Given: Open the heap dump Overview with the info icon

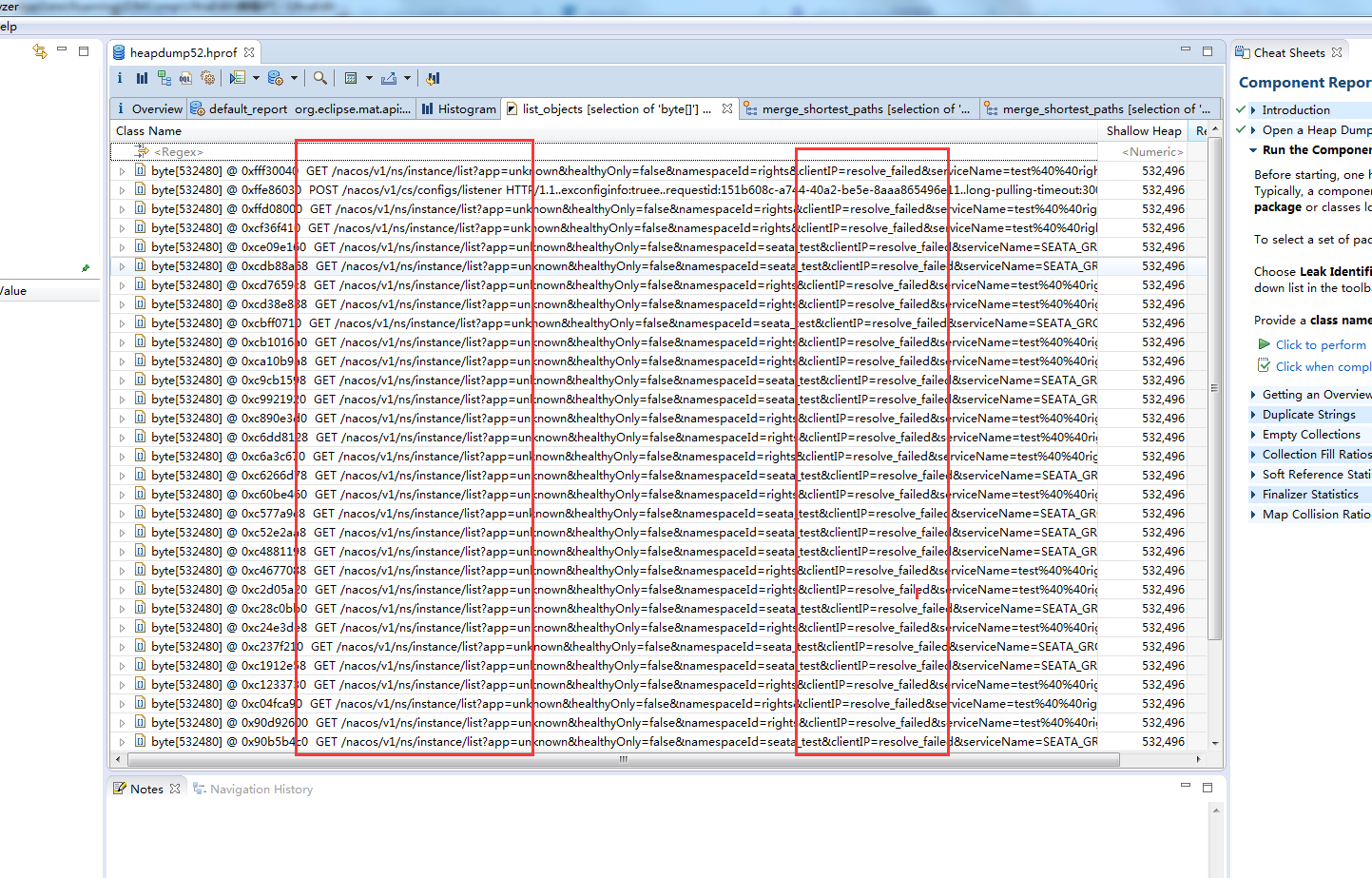Looking at the screenshot, I should (120, 78).
